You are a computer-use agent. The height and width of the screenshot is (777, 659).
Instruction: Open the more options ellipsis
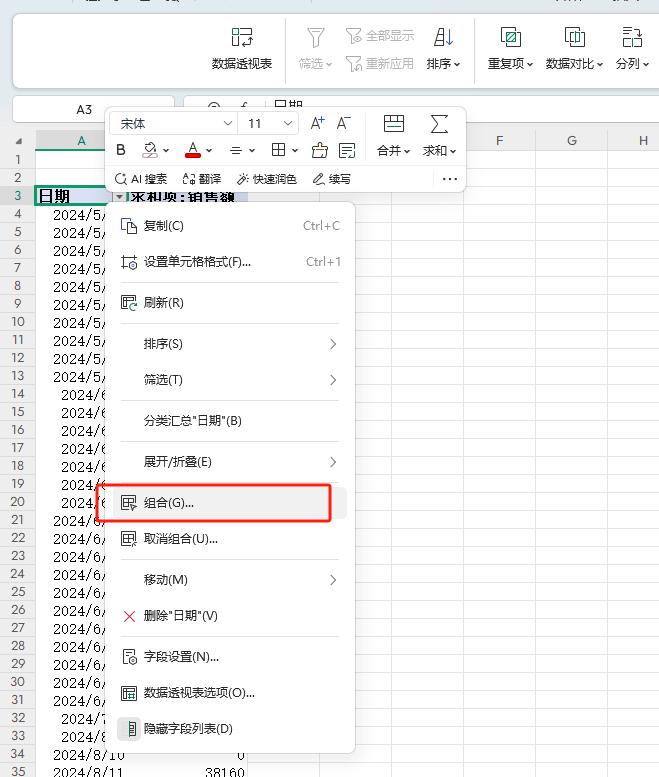pyautogui.click(x=449, y=179)
